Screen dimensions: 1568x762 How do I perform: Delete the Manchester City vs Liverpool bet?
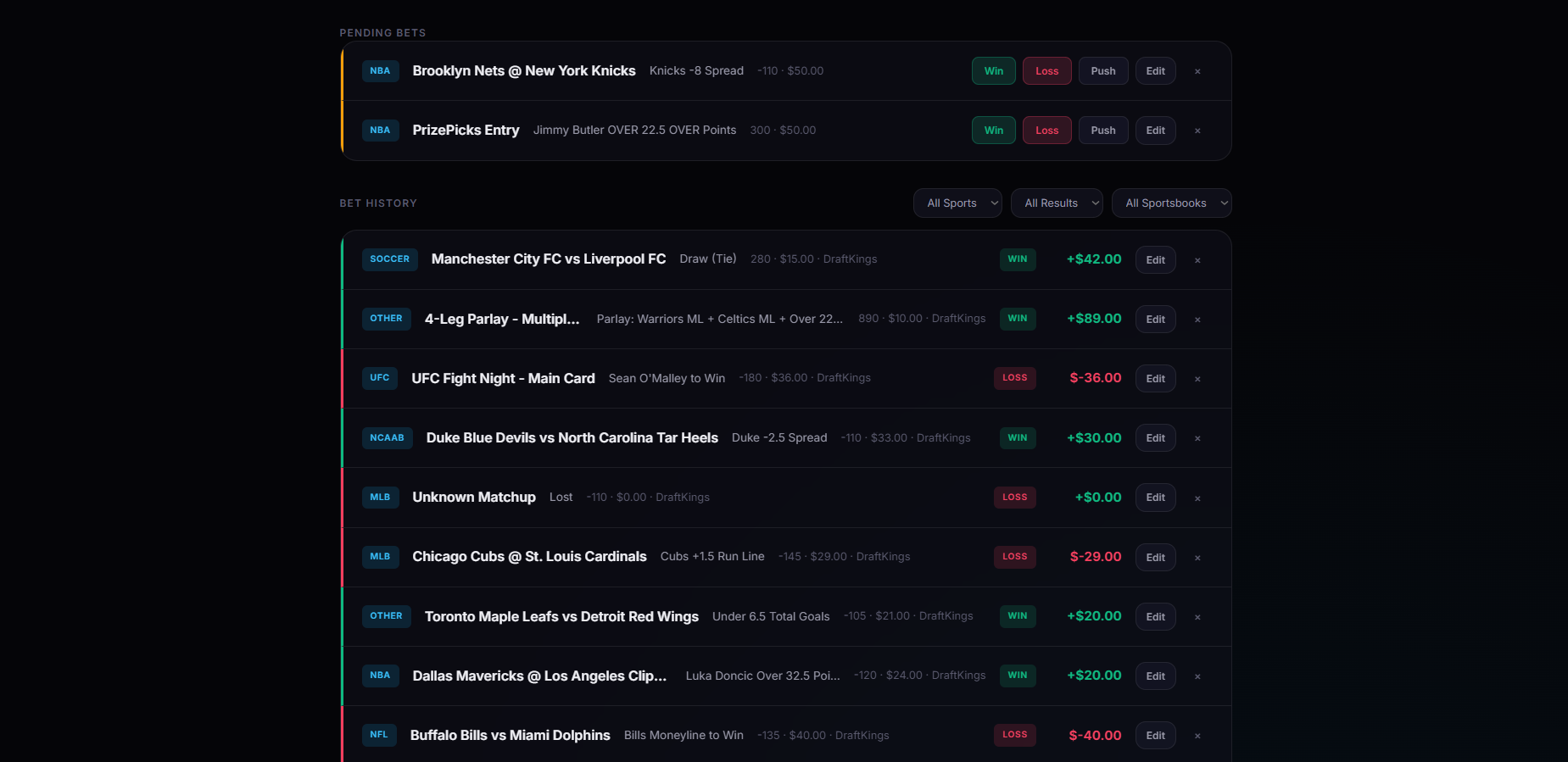point(1197,260)
